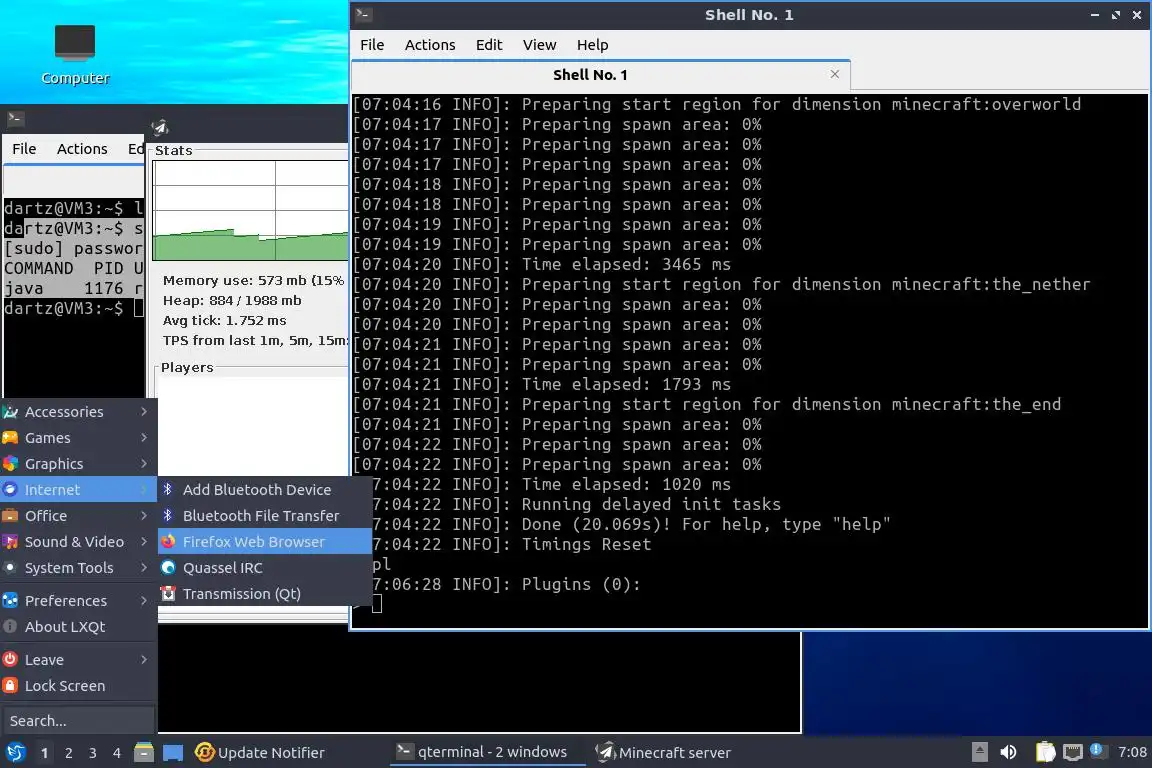Image resolution: width=1152 pixels, height=768 pixels.
Task: Expand Games submenu
Action: pos(78,438)
